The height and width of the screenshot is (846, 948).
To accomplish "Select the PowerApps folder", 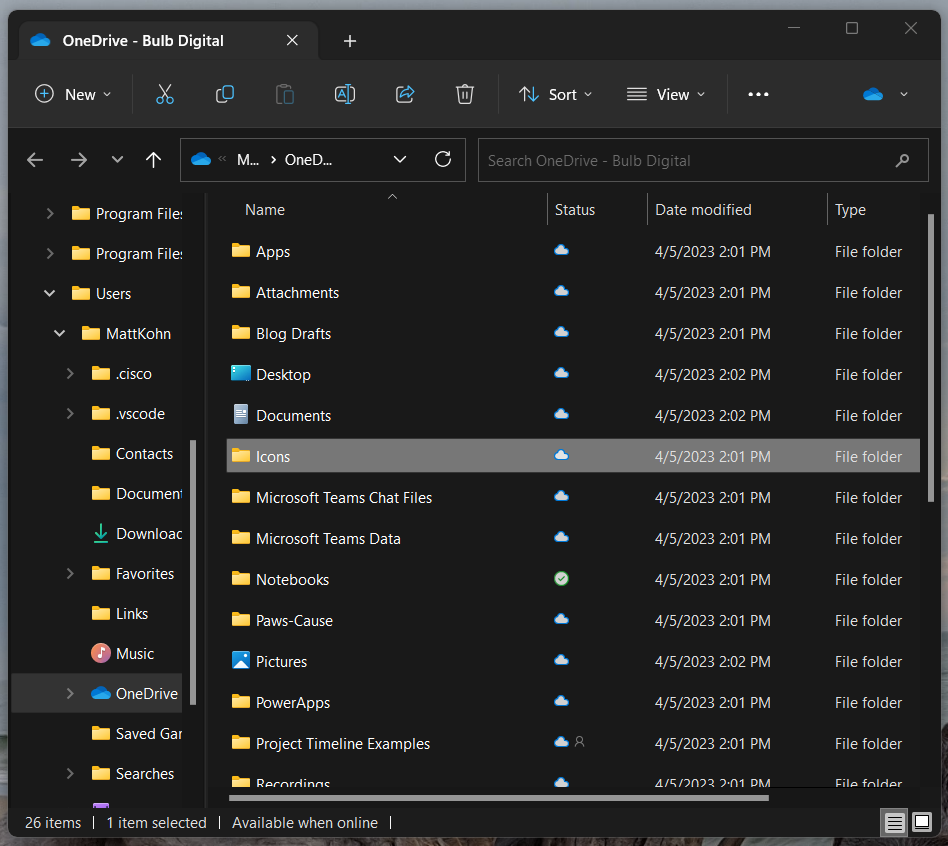I will point(573,703).
